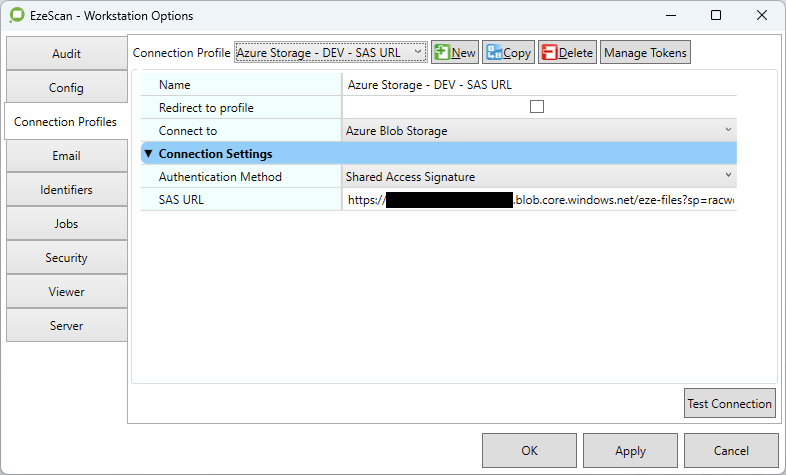Expand the Connect to dropdown
Image resolution: width=786 pixels, height=475 pixels.
pos(538,131)
